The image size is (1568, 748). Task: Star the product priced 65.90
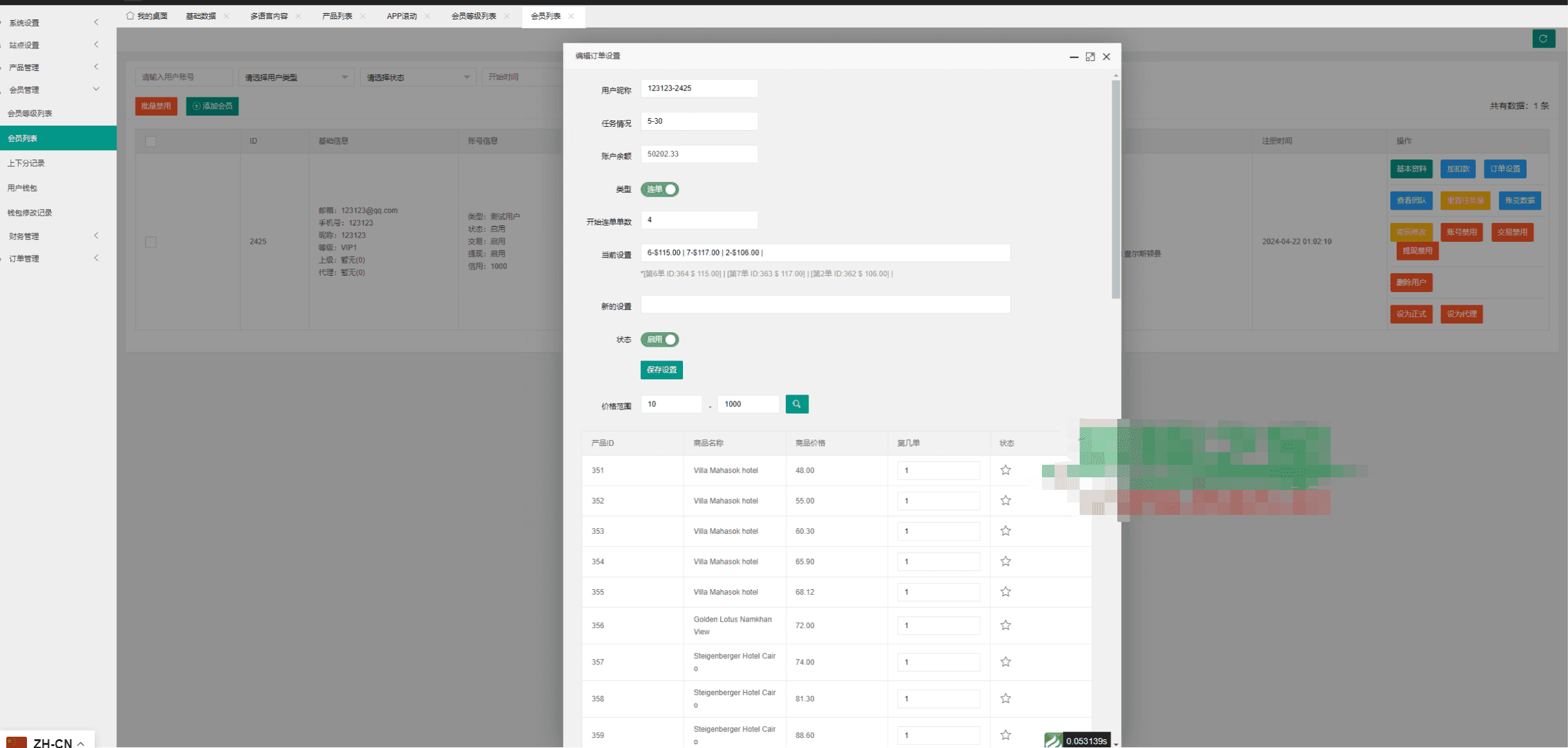click(1005, 561)
